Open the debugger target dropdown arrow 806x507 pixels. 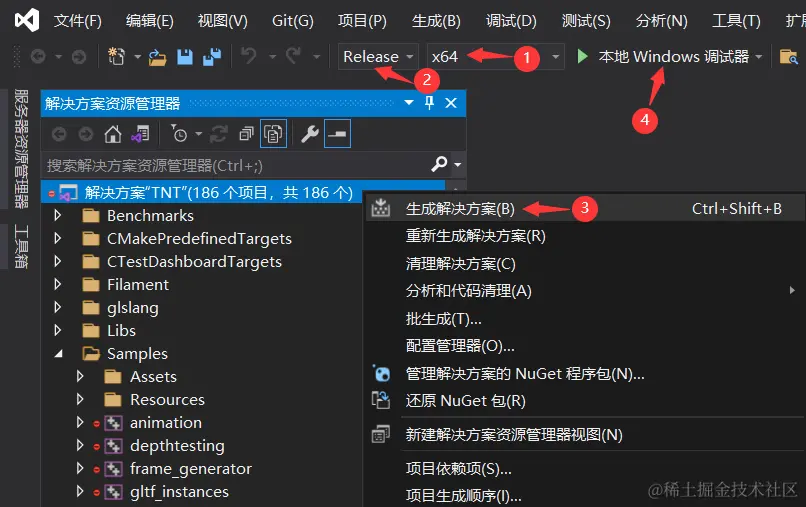759,57
